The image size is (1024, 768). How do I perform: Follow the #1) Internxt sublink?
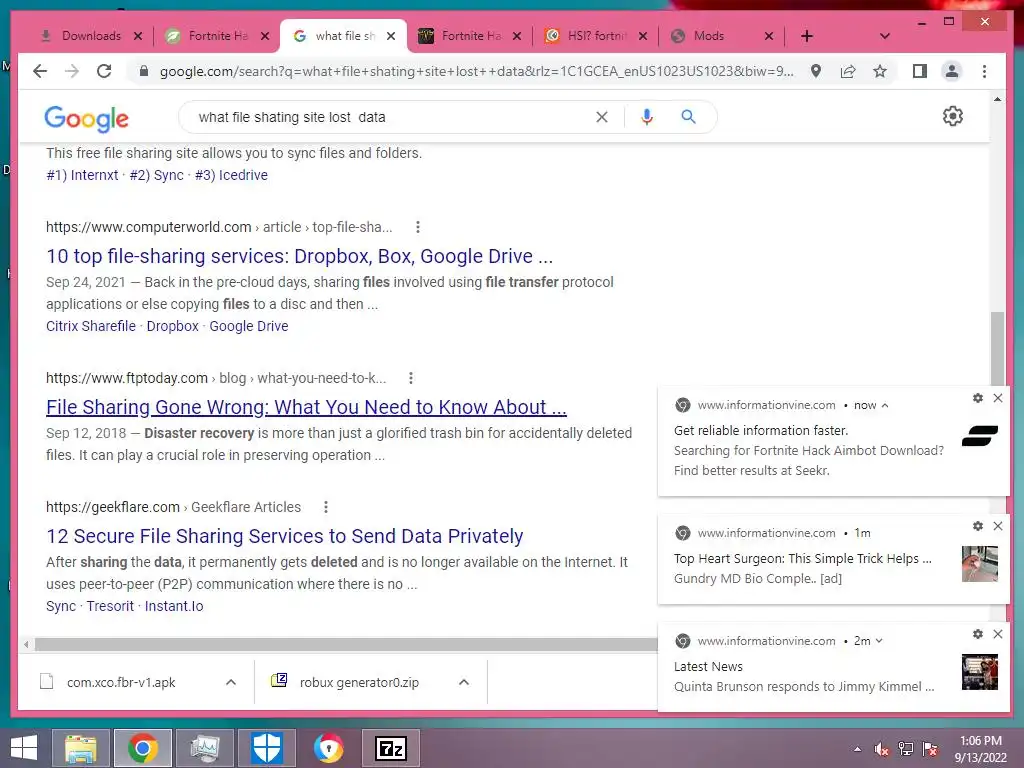[x=82, y=175]
